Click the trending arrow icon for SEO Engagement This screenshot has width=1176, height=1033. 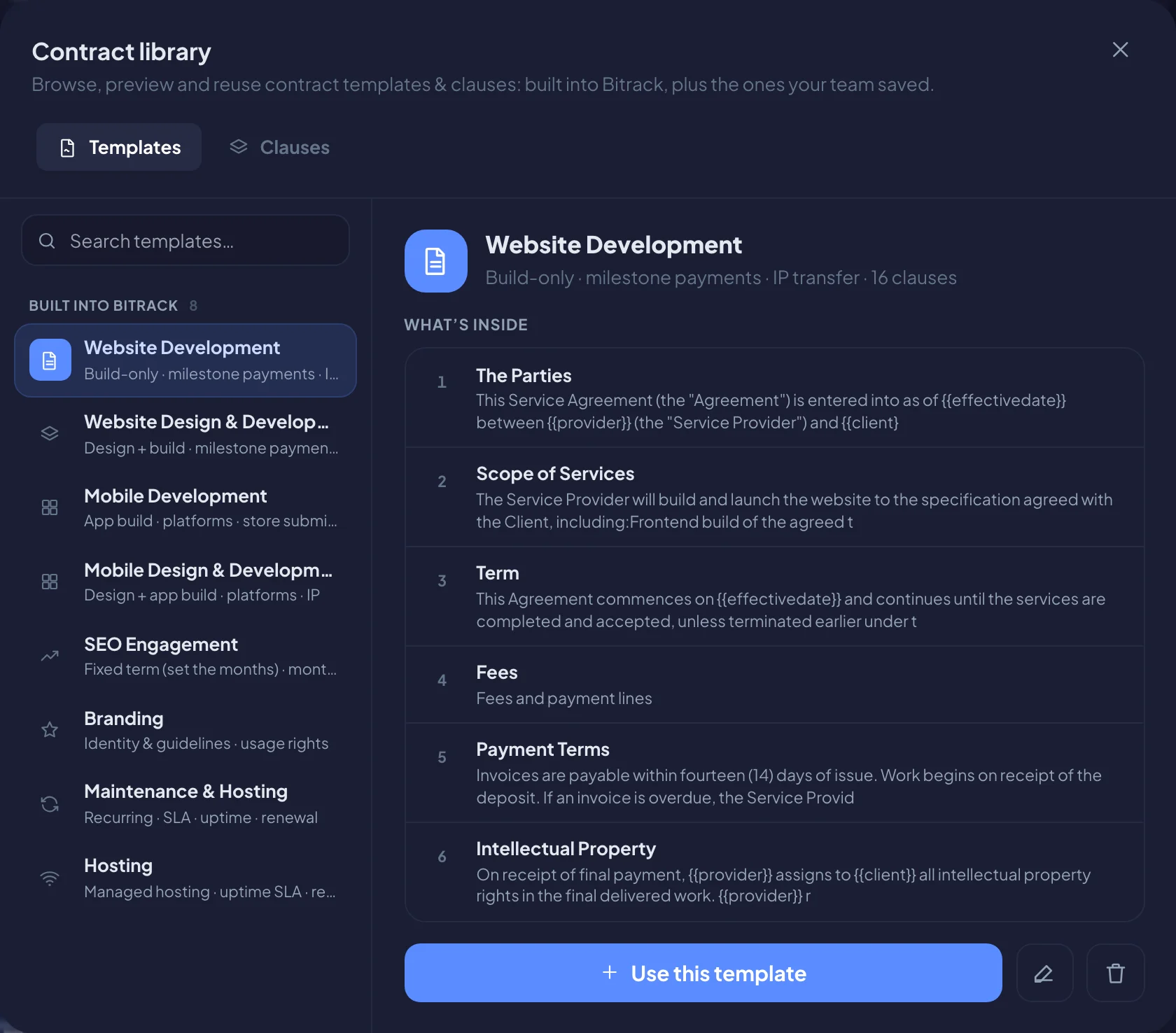click(50, 656)
